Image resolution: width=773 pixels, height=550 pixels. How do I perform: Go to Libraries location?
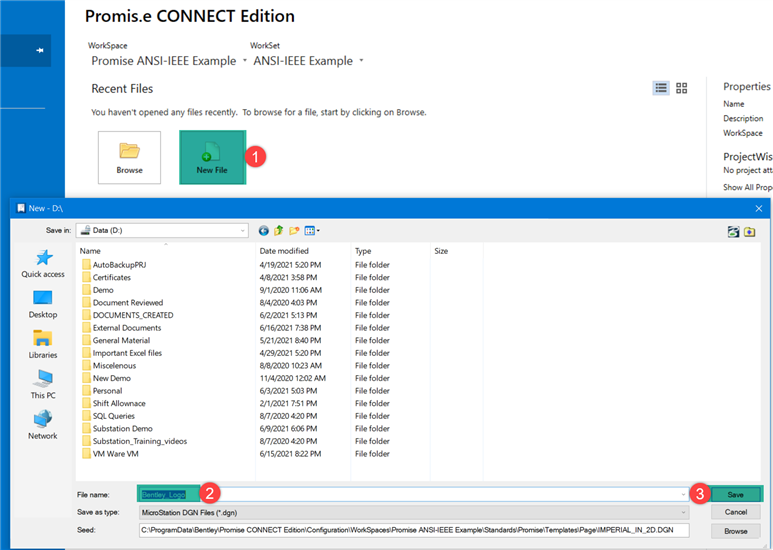coord(43,345)
